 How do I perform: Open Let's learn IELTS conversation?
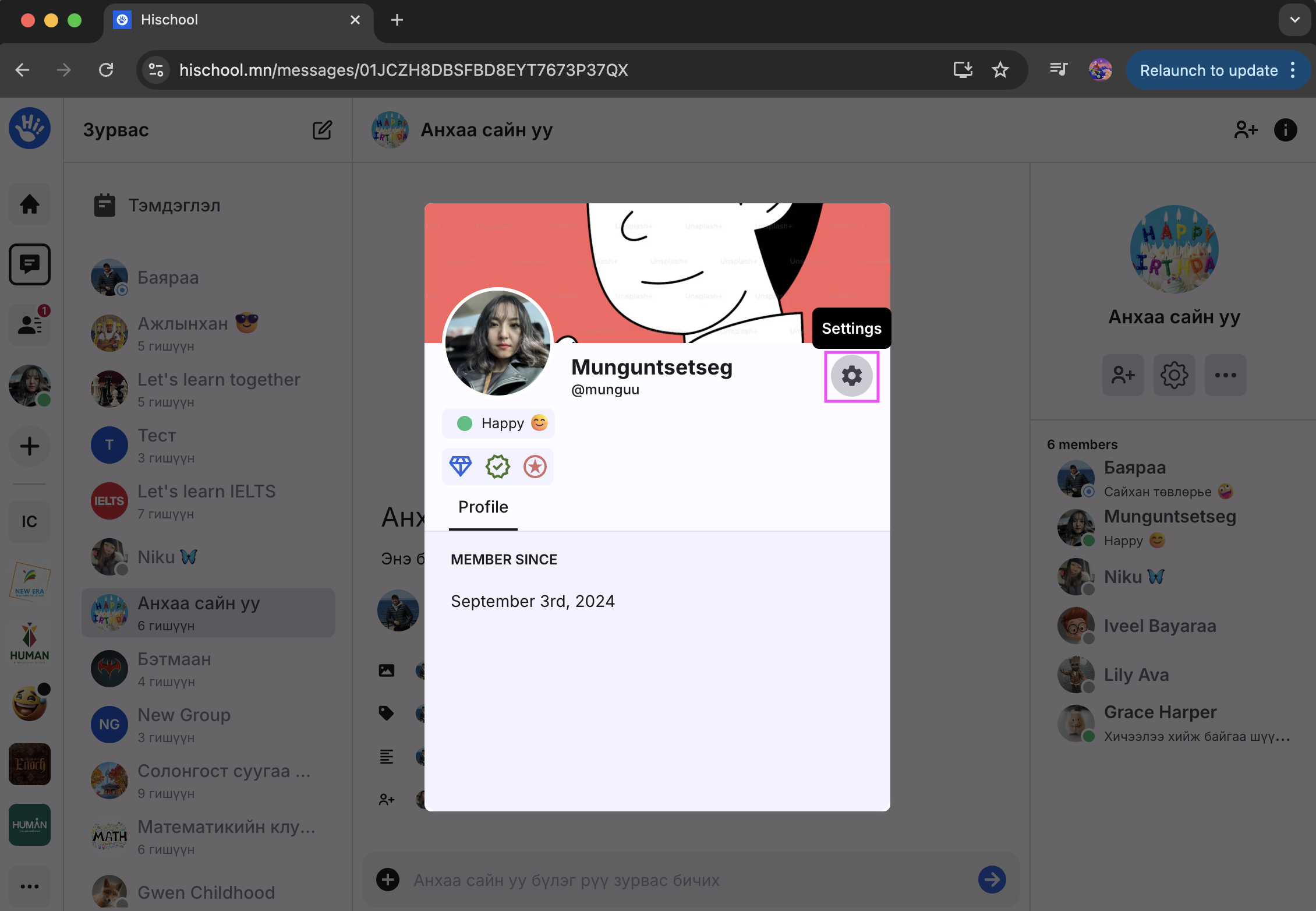[x=207, y=501]
